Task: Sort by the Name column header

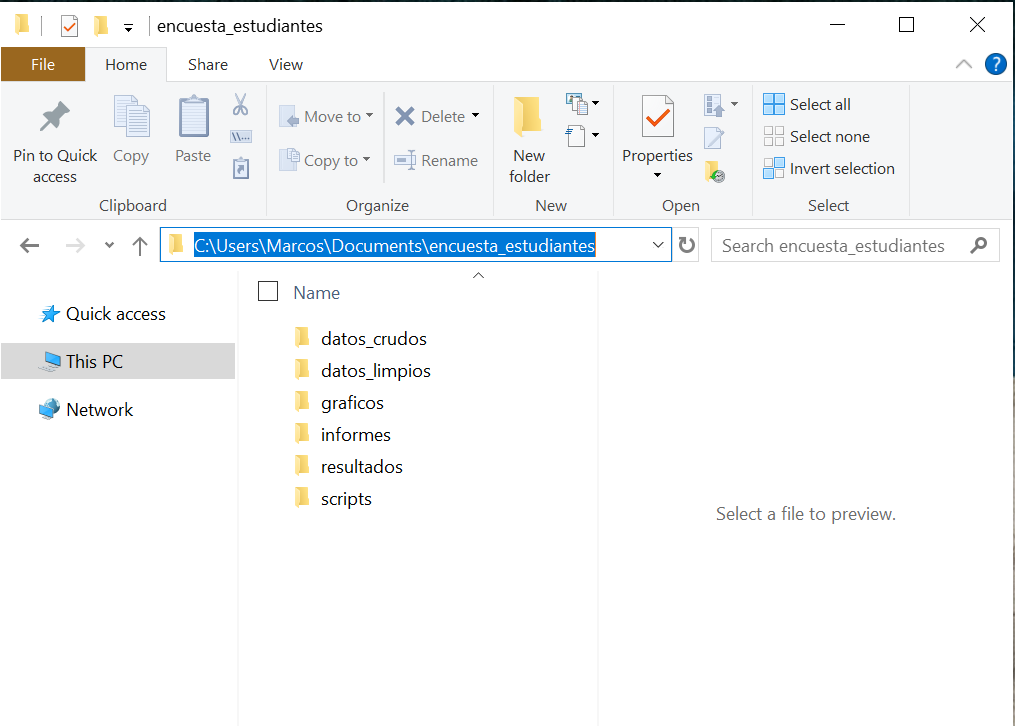Action: 317,292
